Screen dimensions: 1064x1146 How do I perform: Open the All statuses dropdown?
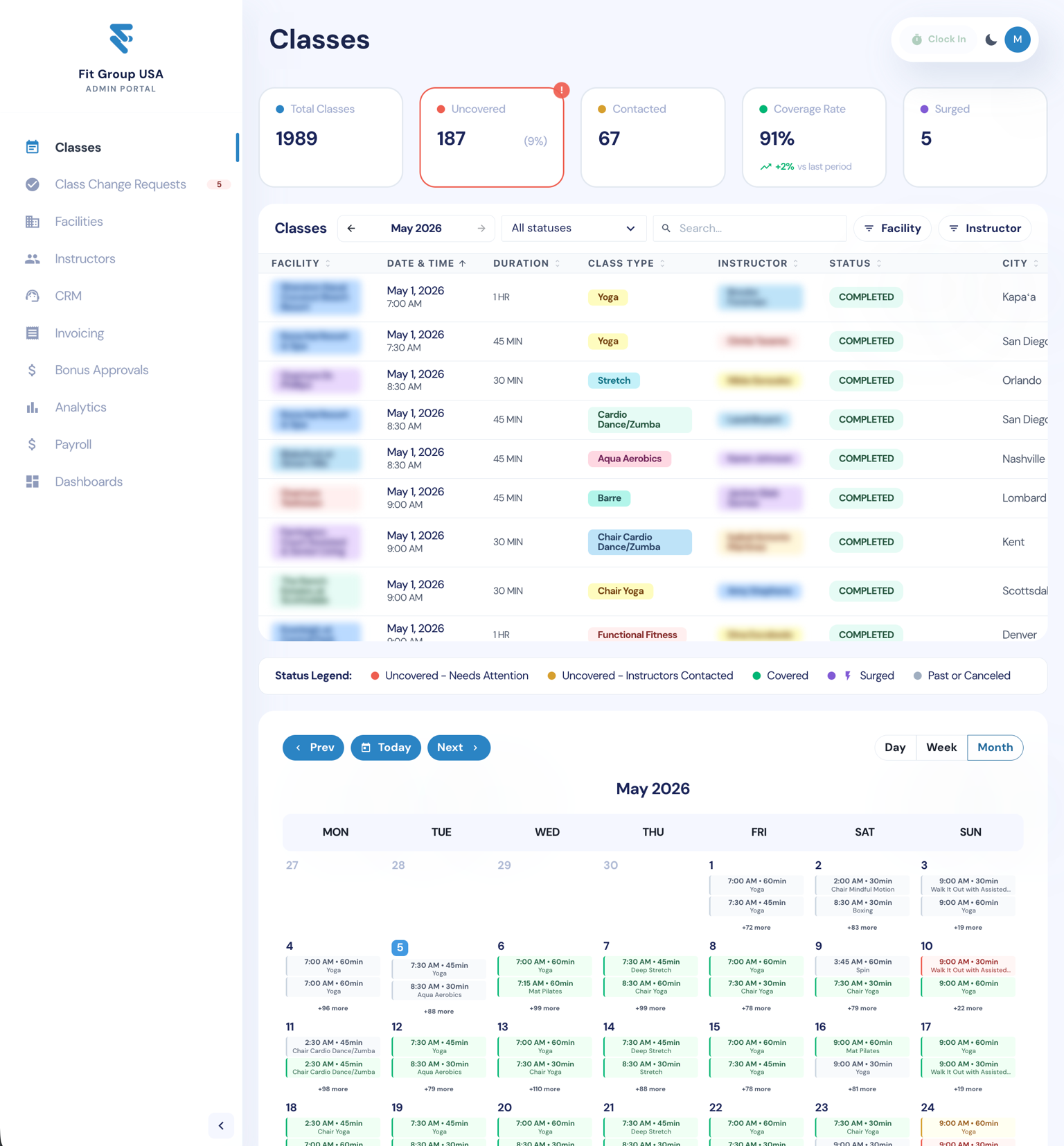(x=574, y=228)
